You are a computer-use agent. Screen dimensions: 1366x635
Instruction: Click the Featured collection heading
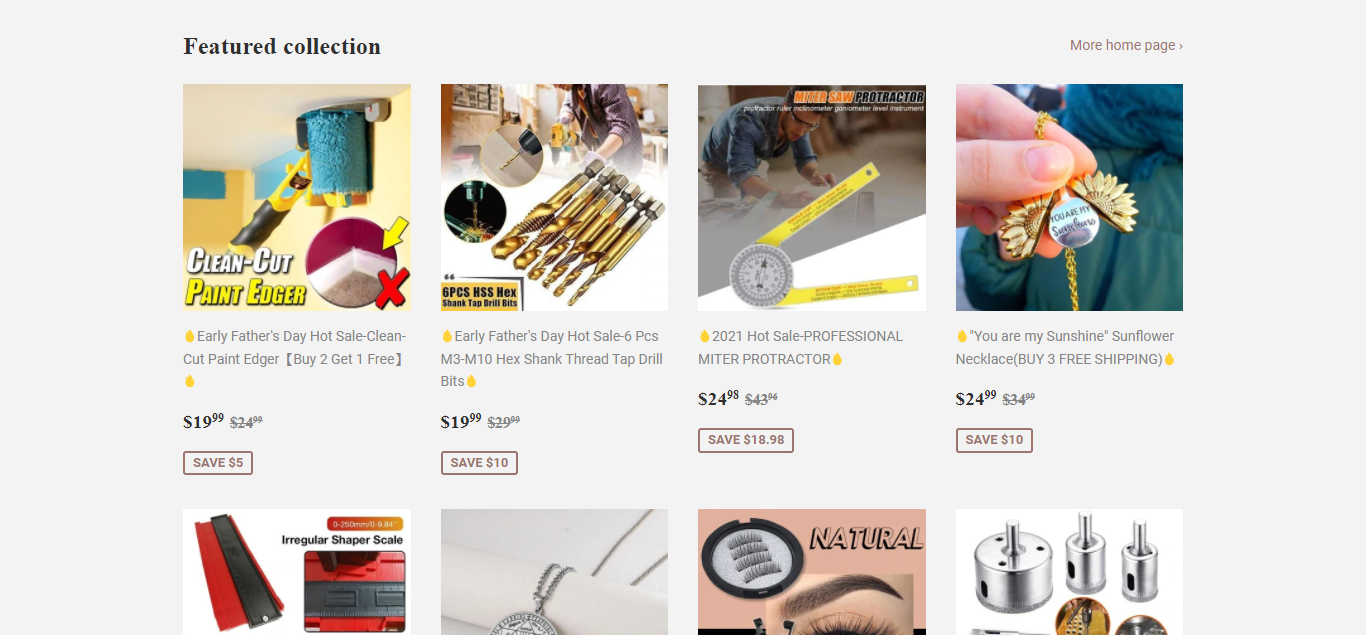(x=282, y=46)
